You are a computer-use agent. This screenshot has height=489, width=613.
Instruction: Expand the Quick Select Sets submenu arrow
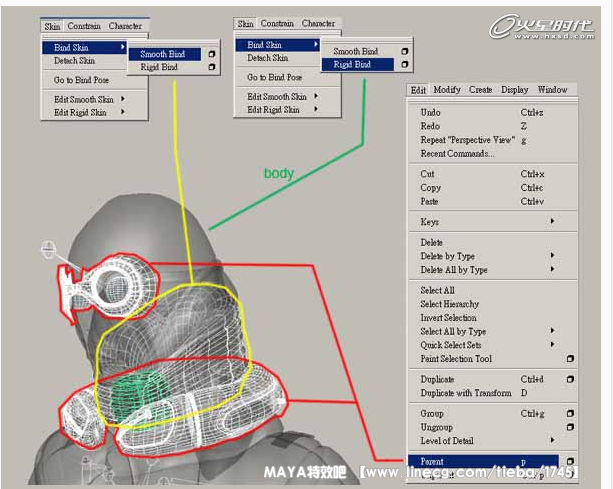tap(552, 345)
